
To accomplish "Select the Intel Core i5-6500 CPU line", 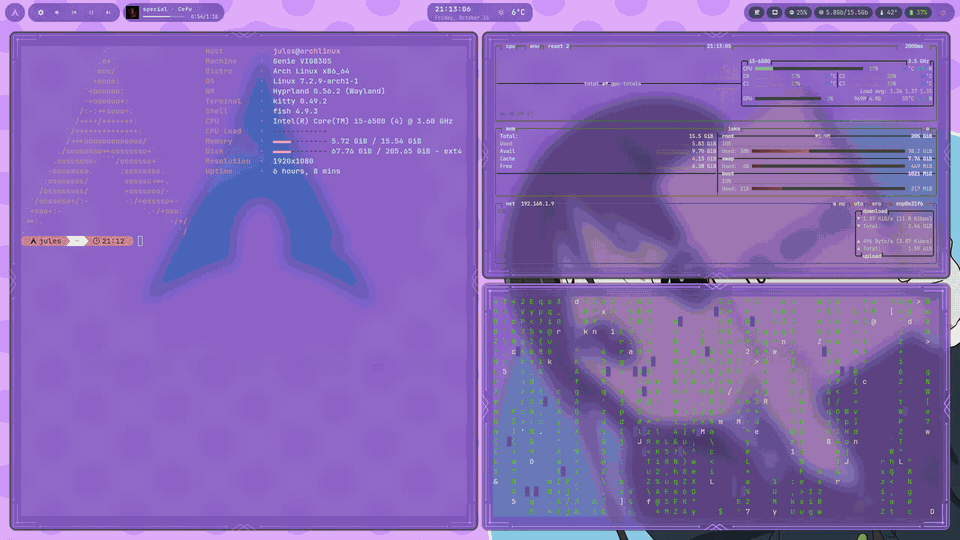I will (362, 121).
